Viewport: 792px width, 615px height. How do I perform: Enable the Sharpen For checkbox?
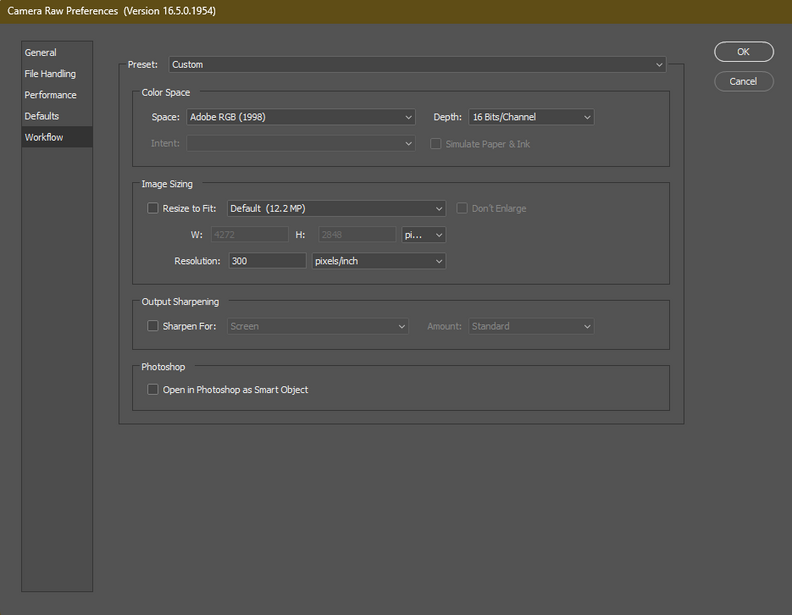153,326
